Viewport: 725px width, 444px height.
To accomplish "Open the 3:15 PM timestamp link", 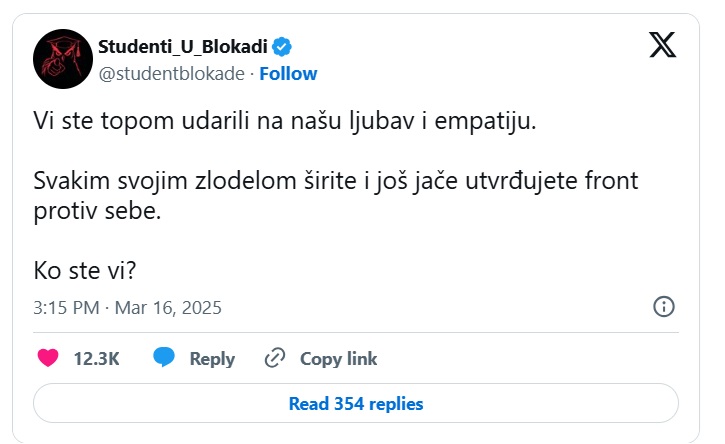I will coord(66,308).
